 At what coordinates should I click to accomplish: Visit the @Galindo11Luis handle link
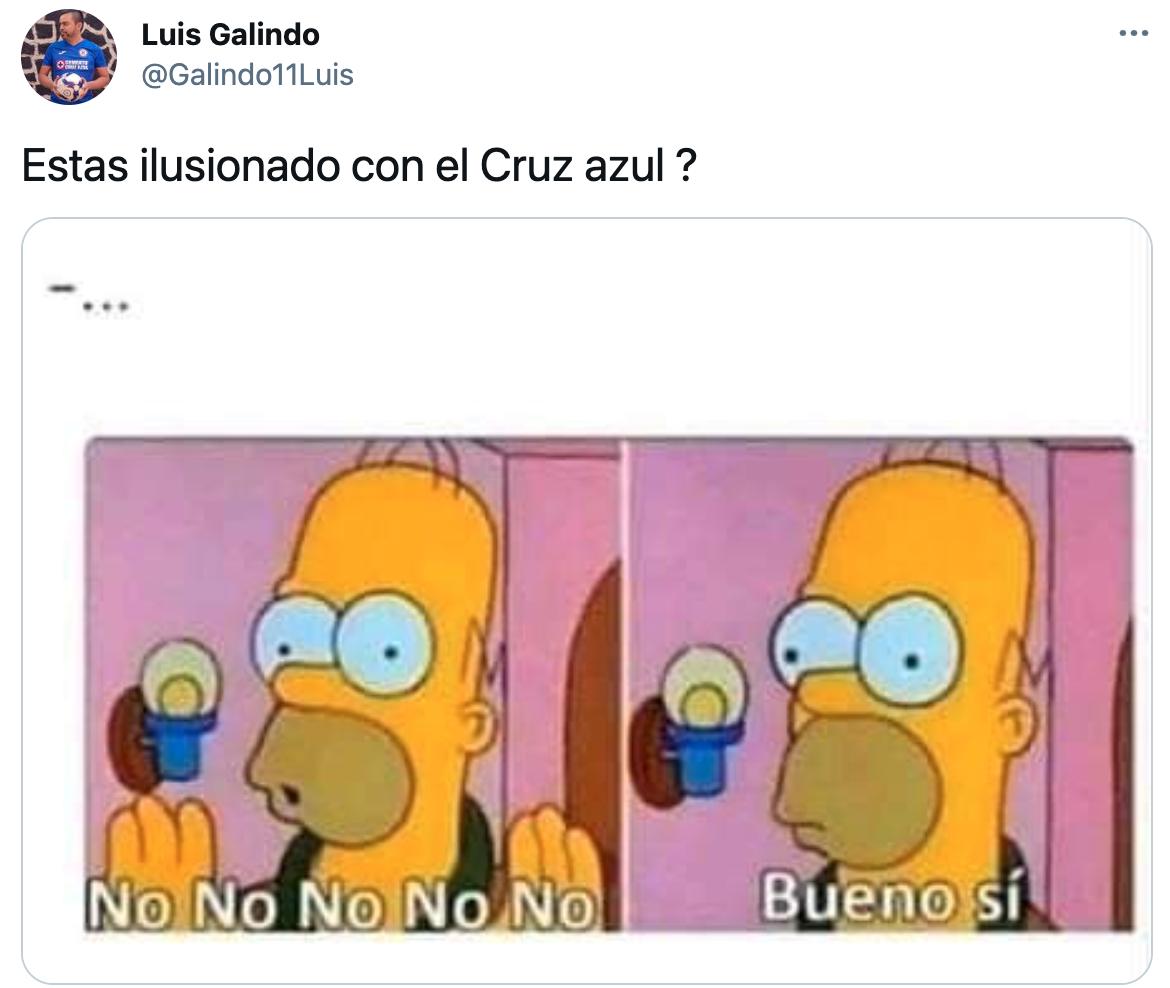pyautogui.click(x=247, y=75)
